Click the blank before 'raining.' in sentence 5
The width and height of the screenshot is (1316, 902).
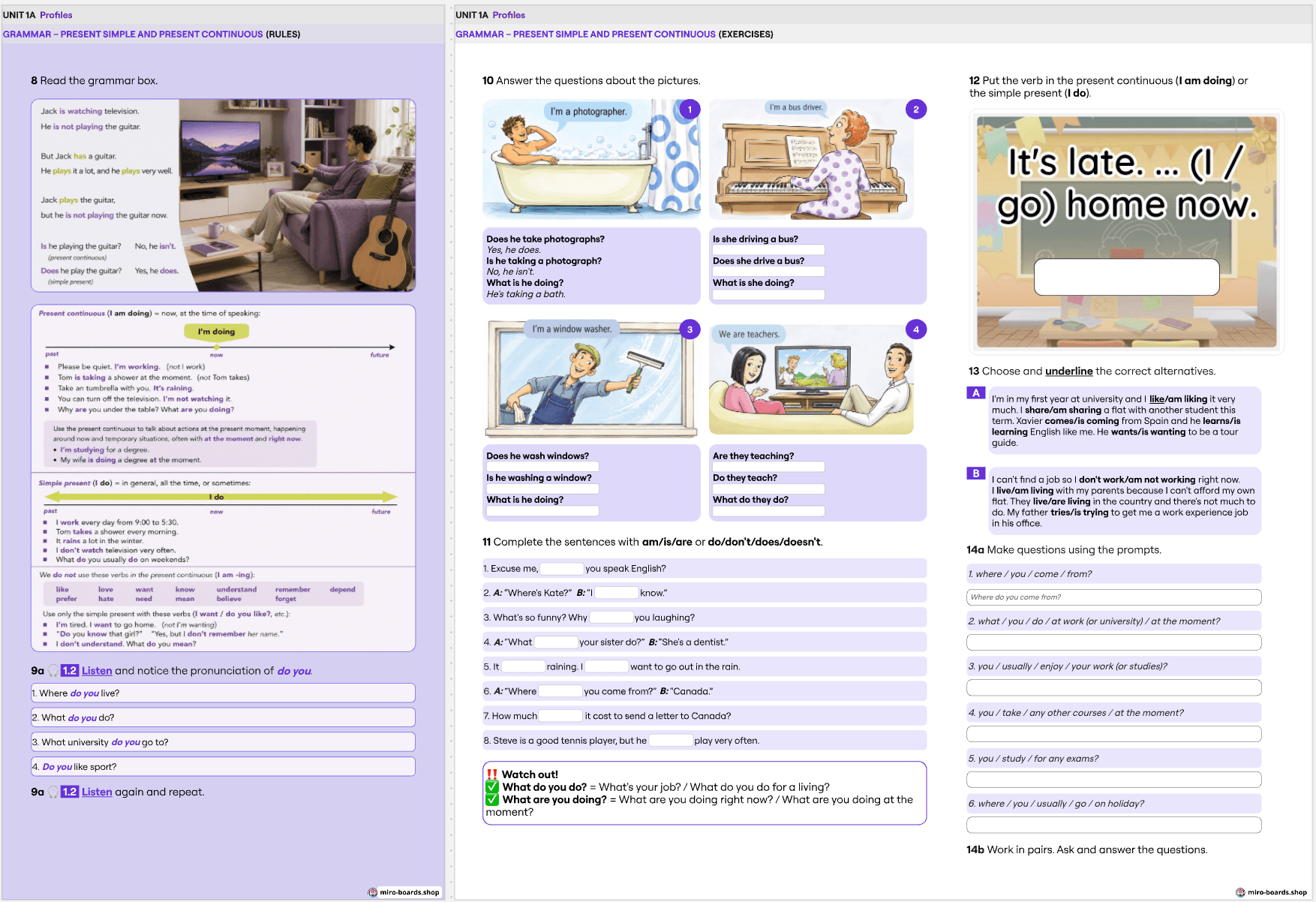[523, 666]
